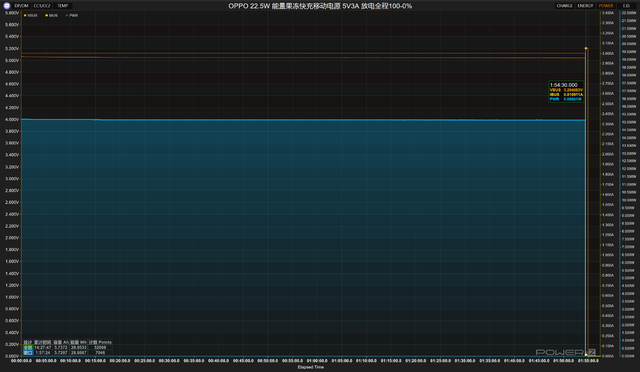This screenshot has height=372, width=640.
Task: Click the cursor marker at trace peak
Action: click(586, 48)
